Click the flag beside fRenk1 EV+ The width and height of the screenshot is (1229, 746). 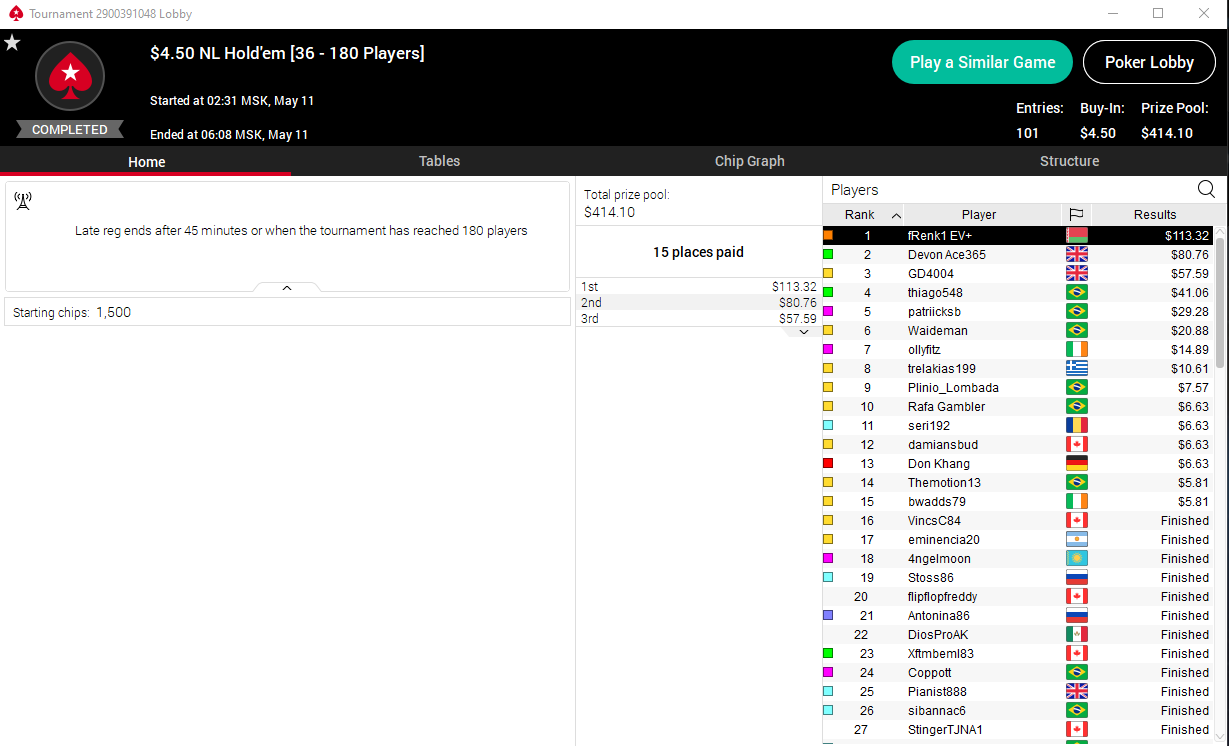click(1076, 235)
